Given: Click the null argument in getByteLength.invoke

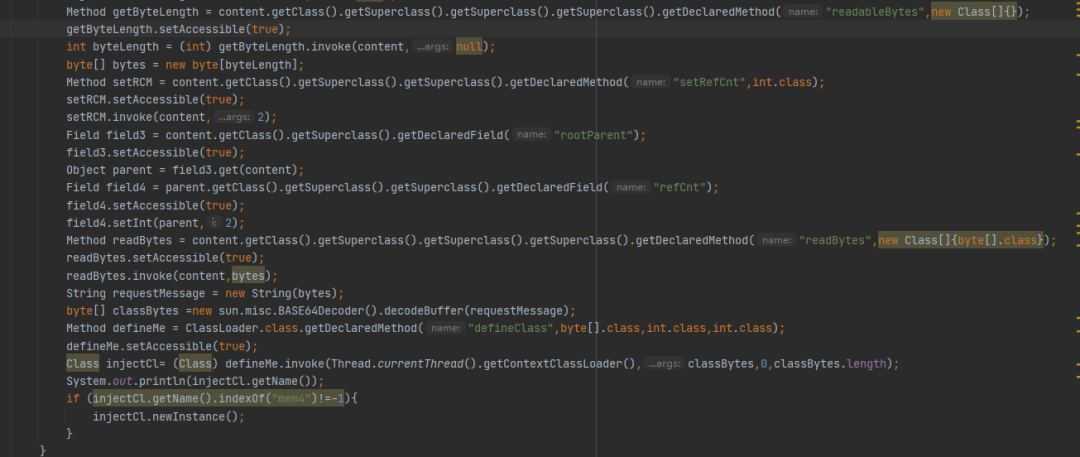Looking at the screenshot, I should click(x=469, y=47).
